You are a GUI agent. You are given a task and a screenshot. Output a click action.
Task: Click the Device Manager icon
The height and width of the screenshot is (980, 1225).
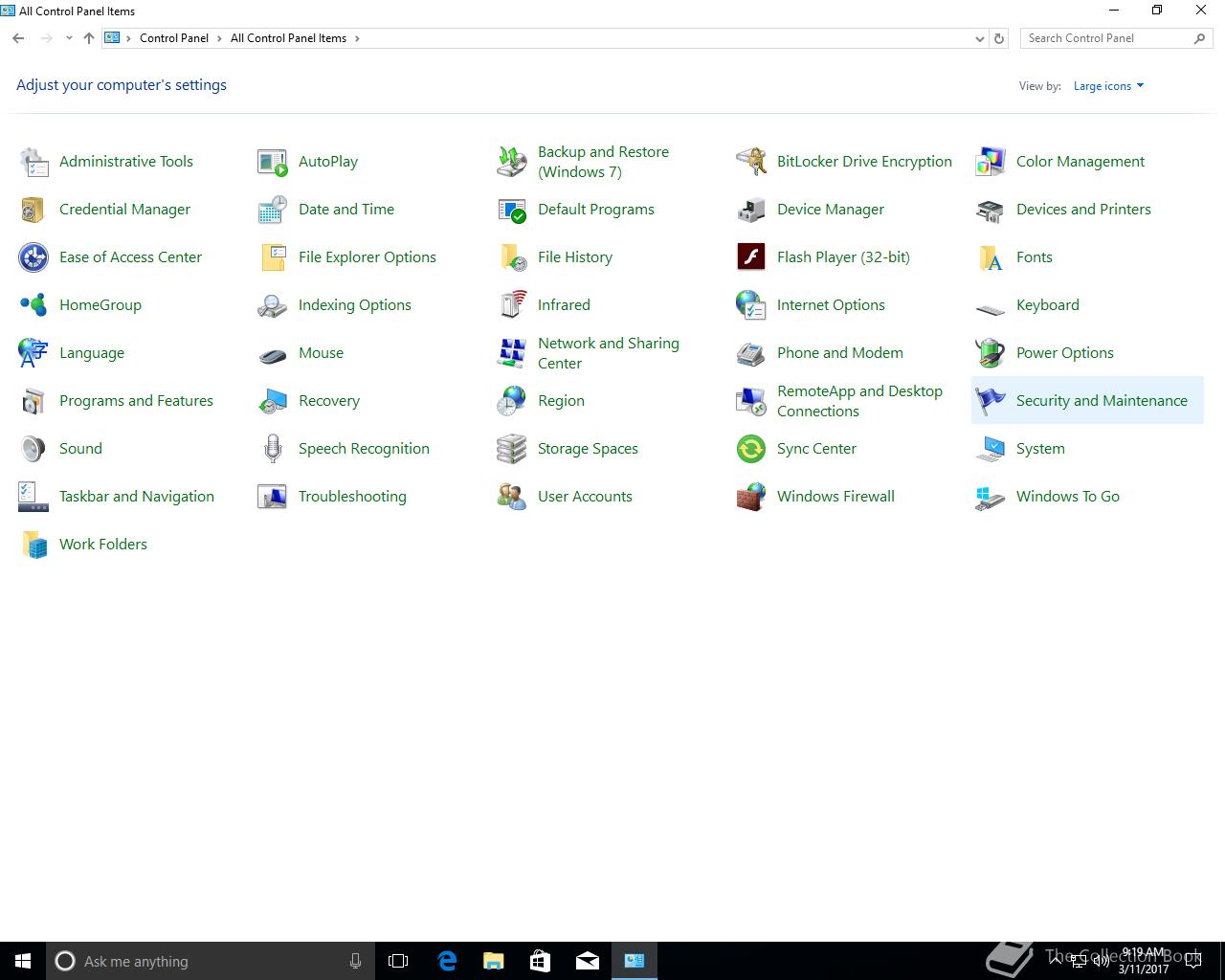click(751, 210)
